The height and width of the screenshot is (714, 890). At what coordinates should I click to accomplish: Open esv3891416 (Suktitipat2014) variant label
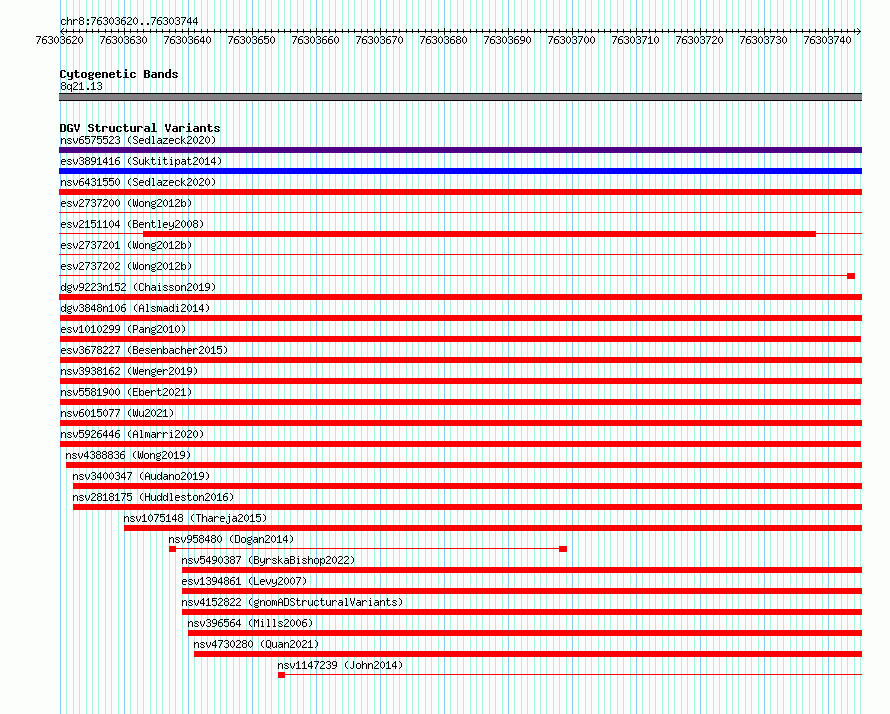tap(141, 161)
